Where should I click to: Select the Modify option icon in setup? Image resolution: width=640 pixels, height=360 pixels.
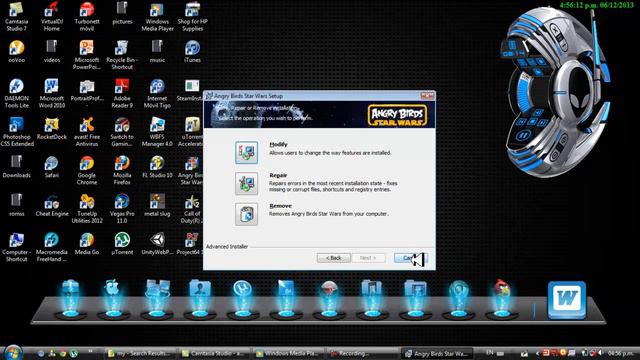tap(246, 152)
